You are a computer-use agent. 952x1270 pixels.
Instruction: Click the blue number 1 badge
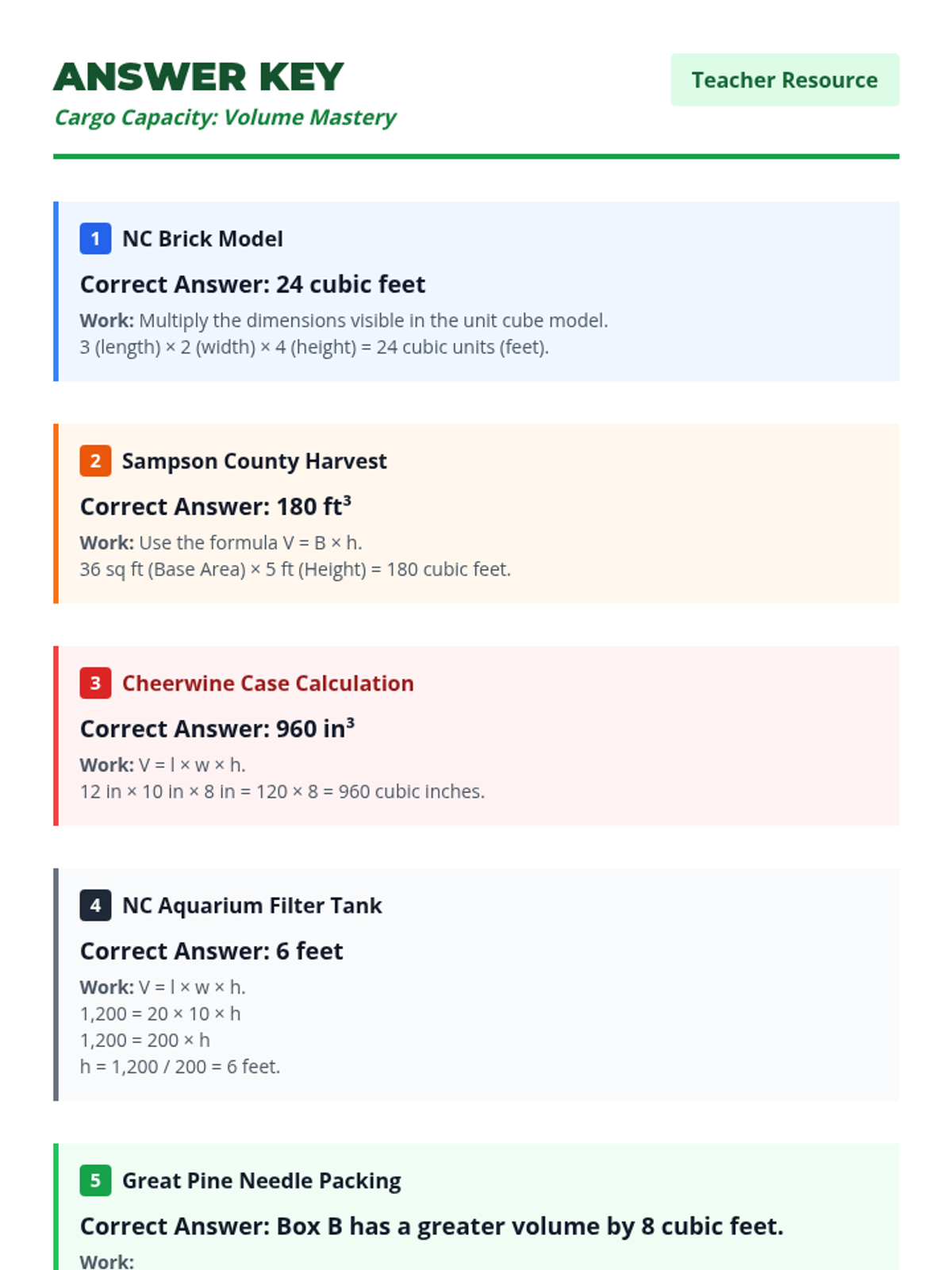point(95,239)
